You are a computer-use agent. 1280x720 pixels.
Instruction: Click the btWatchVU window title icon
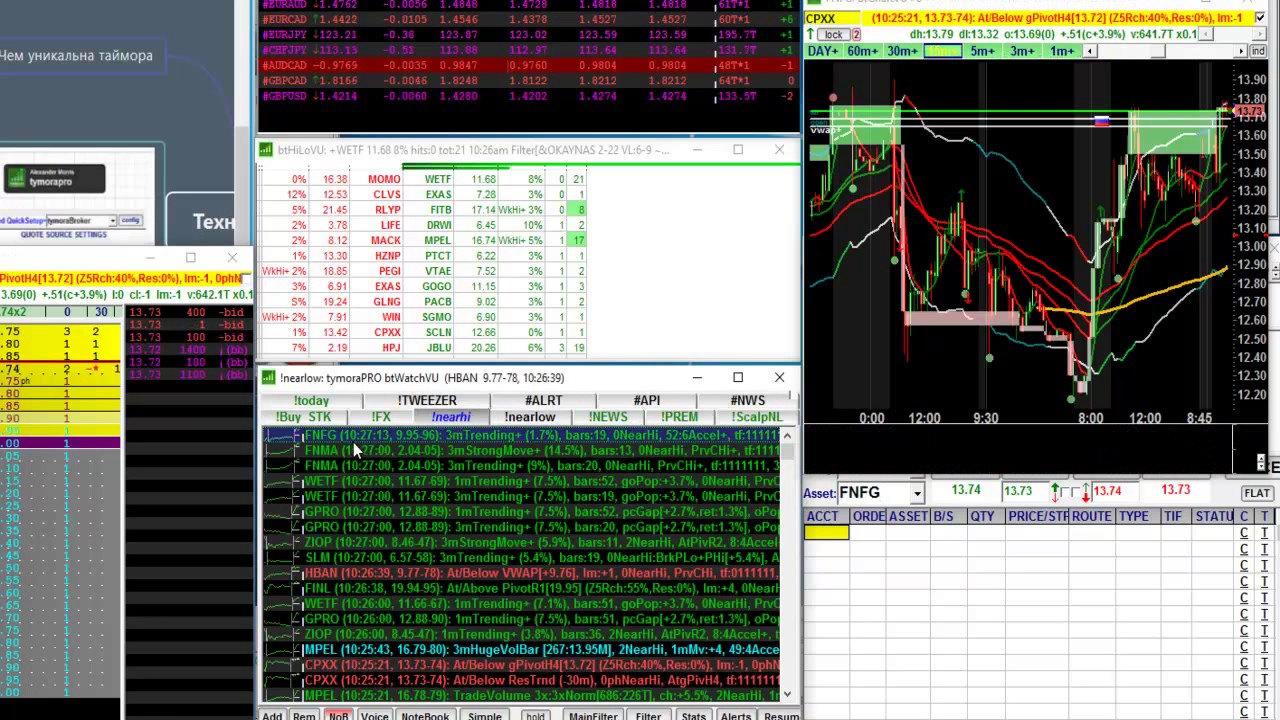tap(268, 378)
